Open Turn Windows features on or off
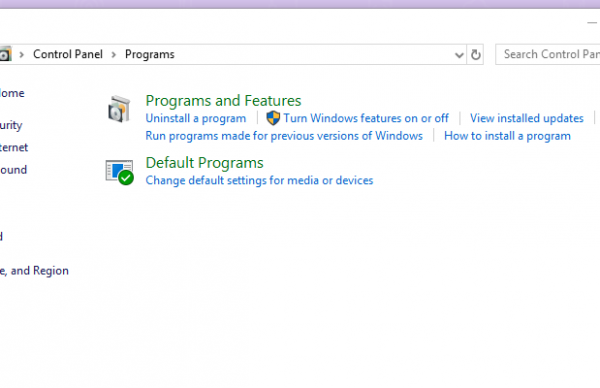The height and width of the screenshot is (388, 600). pos(366,118)
